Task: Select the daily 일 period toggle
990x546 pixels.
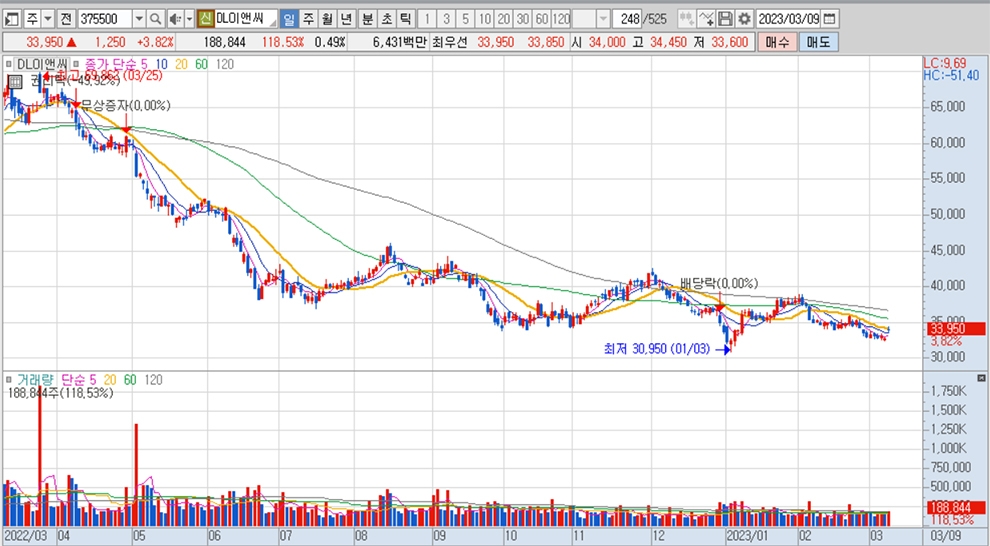Action: [288, 19]
